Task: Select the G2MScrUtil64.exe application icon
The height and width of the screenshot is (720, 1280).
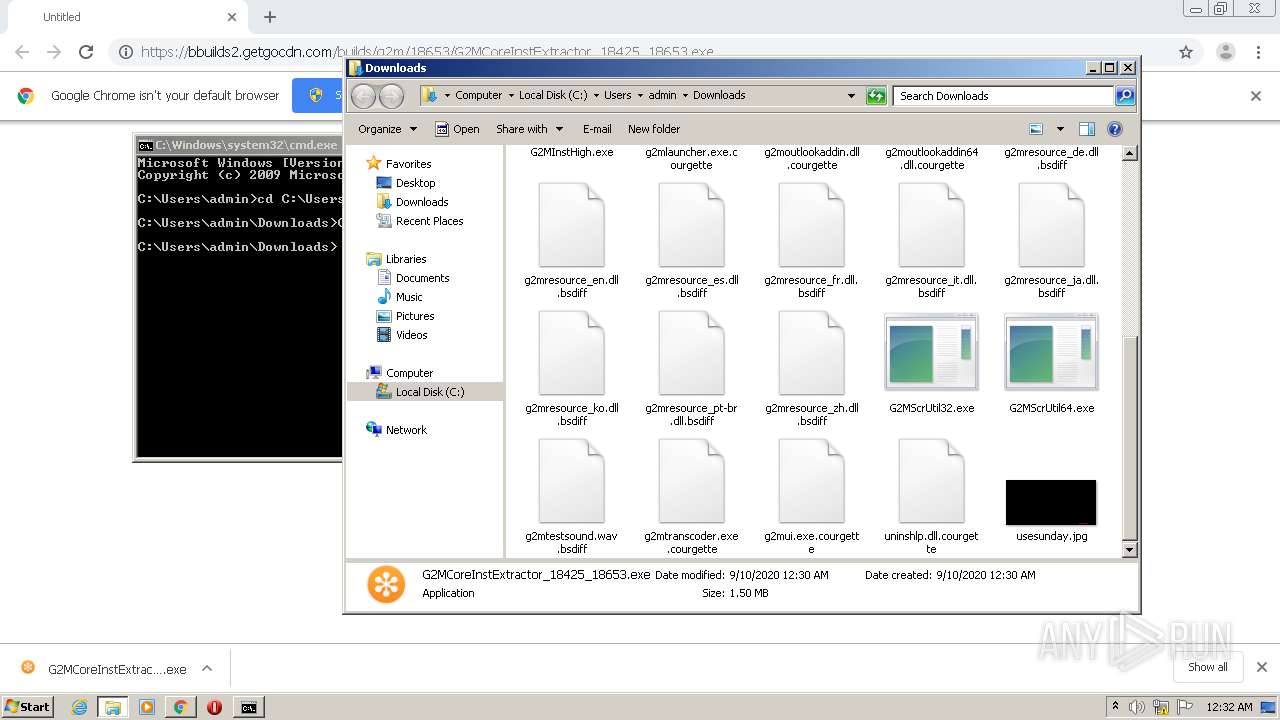Action: (x=1051, y=352)
